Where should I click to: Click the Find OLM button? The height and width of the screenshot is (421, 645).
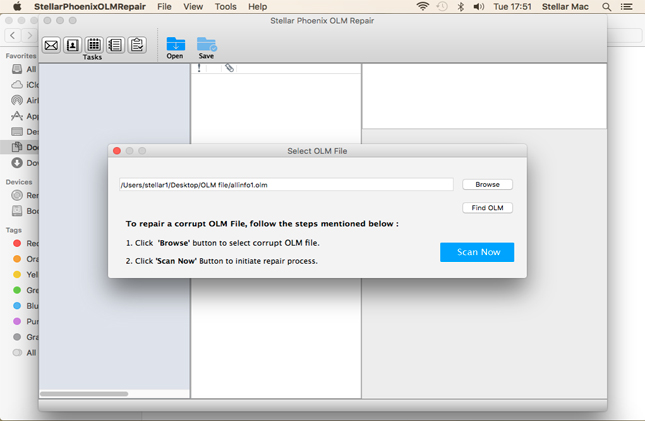tap(487, 208)
